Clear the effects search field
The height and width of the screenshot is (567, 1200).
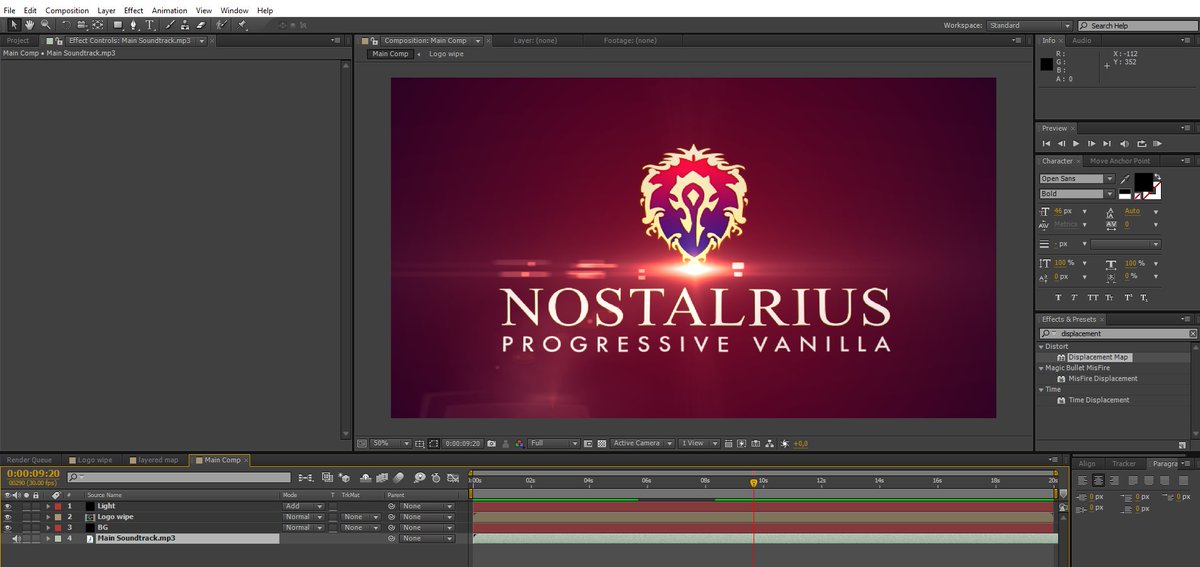pyautogui.click(x=1192, y=333)
